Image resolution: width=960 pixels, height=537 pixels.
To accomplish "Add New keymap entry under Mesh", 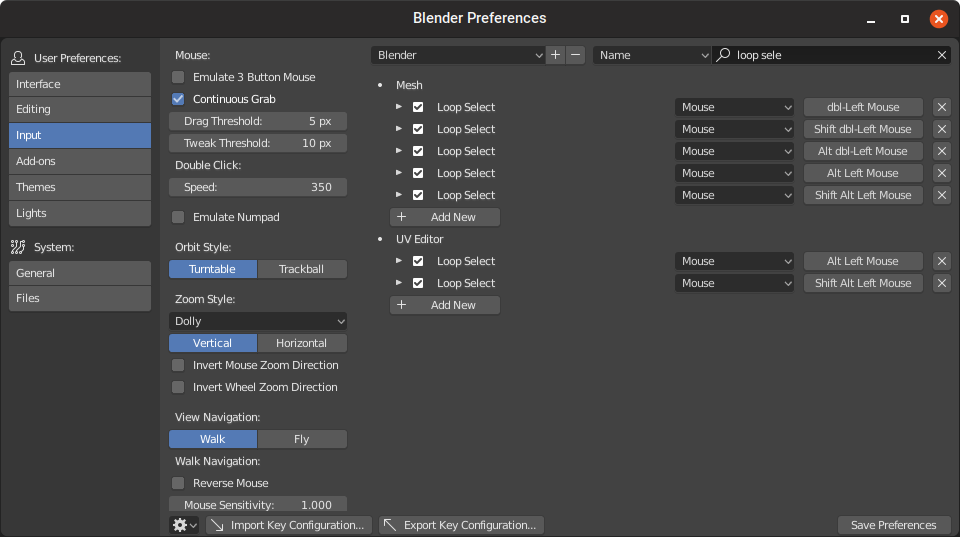I will (444, 217).
